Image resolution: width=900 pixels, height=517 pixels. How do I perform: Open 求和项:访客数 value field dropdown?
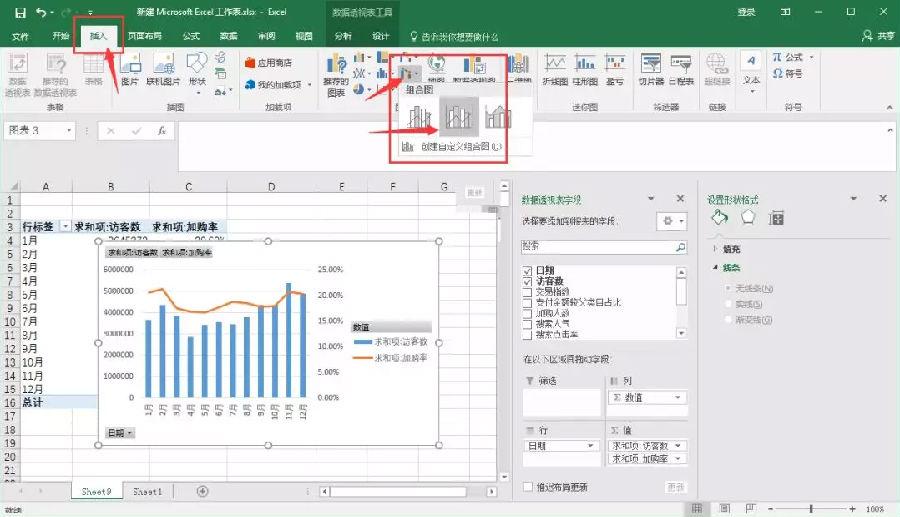tap(678, 446)
